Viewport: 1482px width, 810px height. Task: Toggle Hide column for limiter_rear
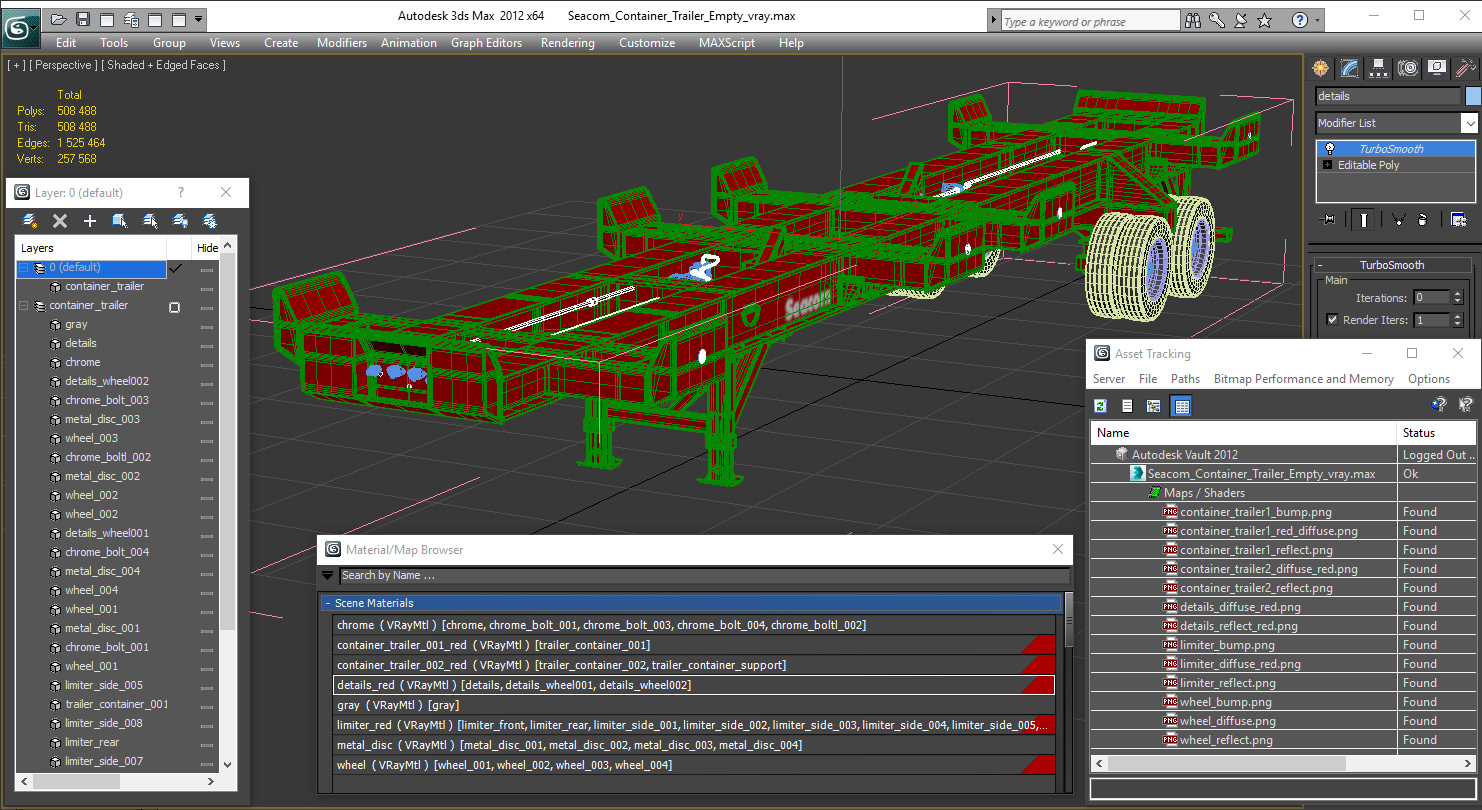[x=207, y=743]
